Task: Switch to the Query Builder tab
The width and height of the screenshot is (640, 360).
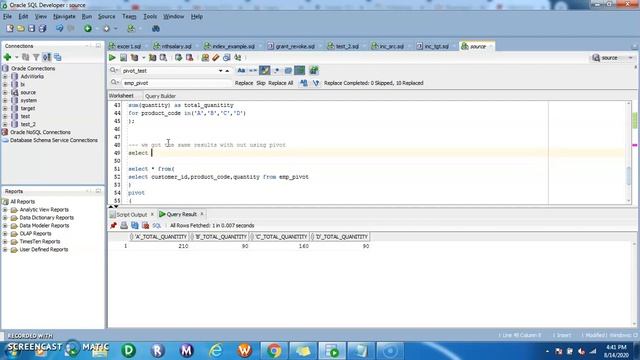Action: 160,96
